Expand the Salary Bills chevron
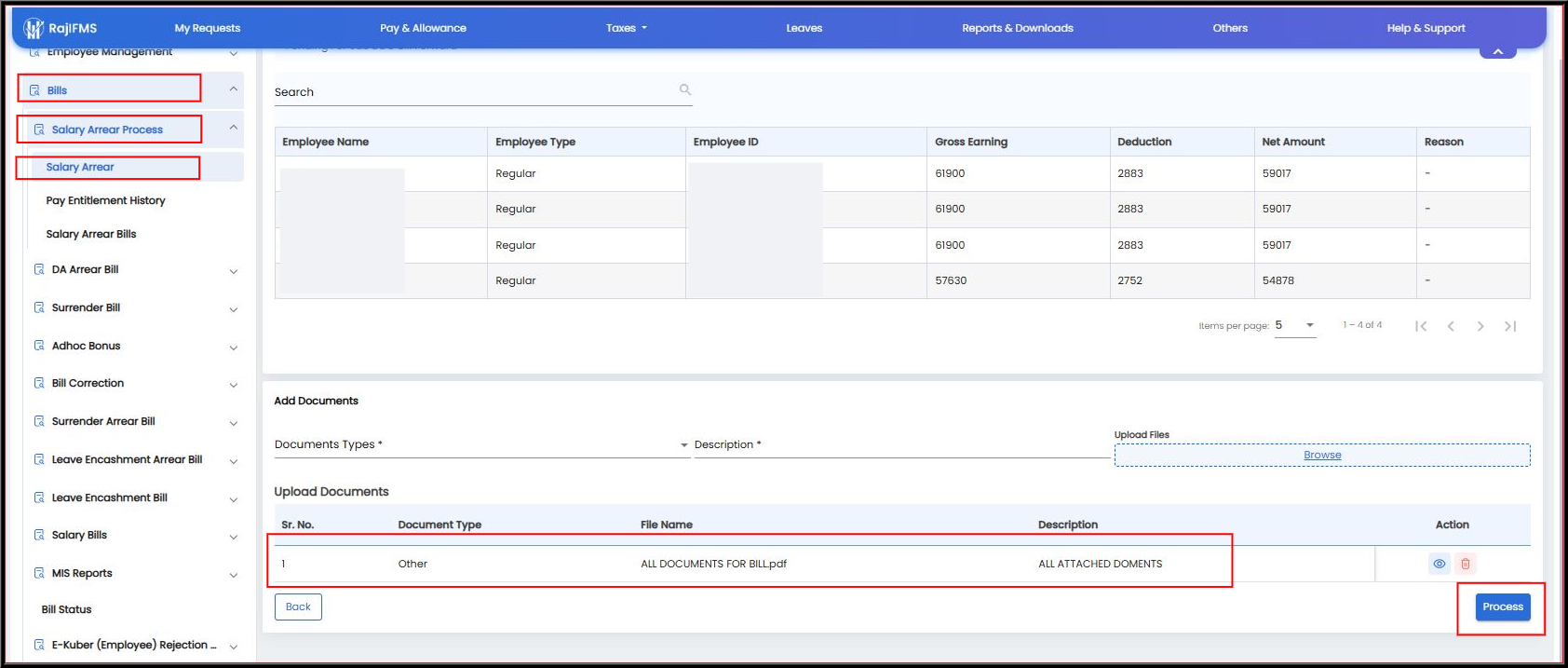This screenshot has height=668, width=1568. 234,537
